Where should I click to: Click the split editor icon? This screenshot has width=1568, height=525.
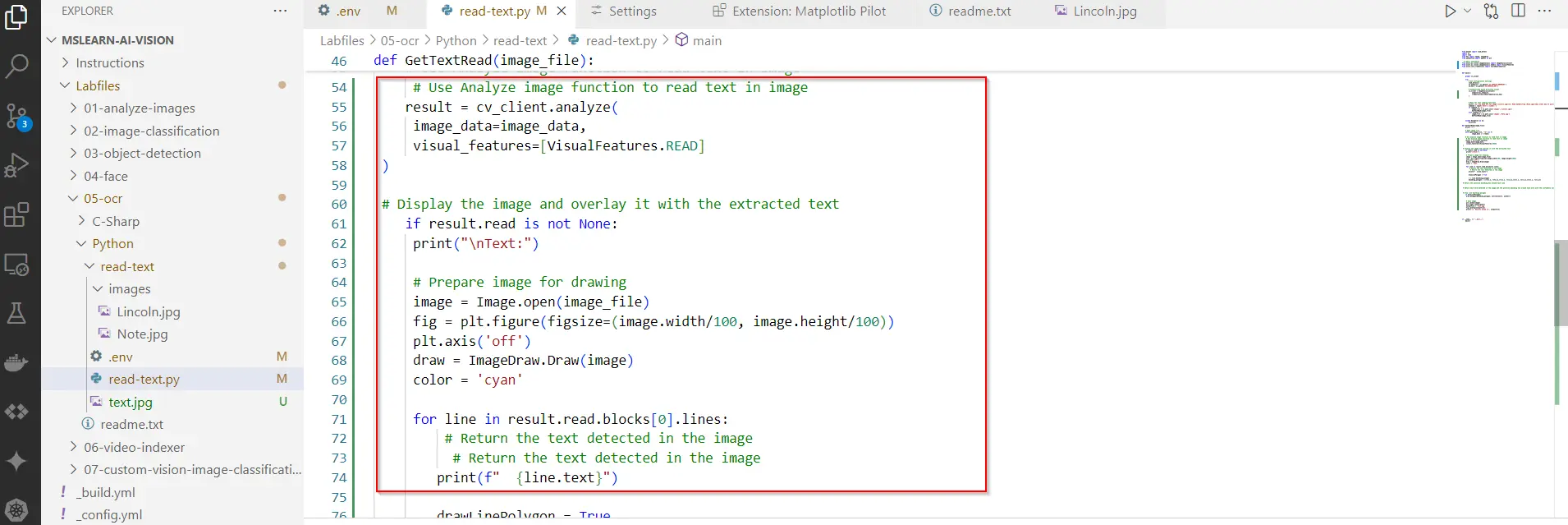coord(1518,11)
